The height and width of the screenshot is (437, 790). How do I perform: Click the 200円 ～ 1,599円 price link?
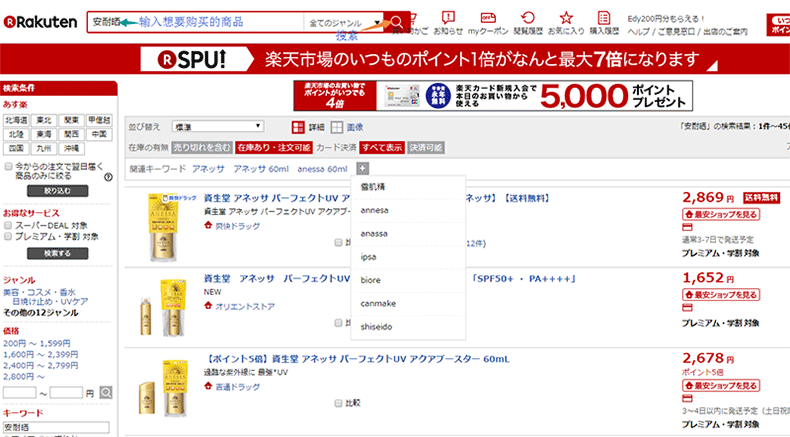pos(36,343)
